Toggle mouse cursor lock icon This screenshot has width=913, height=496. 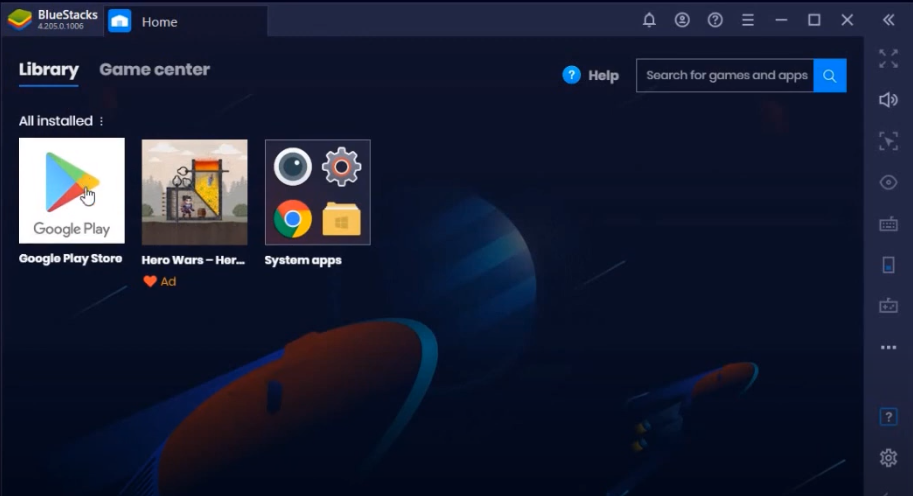889,141
